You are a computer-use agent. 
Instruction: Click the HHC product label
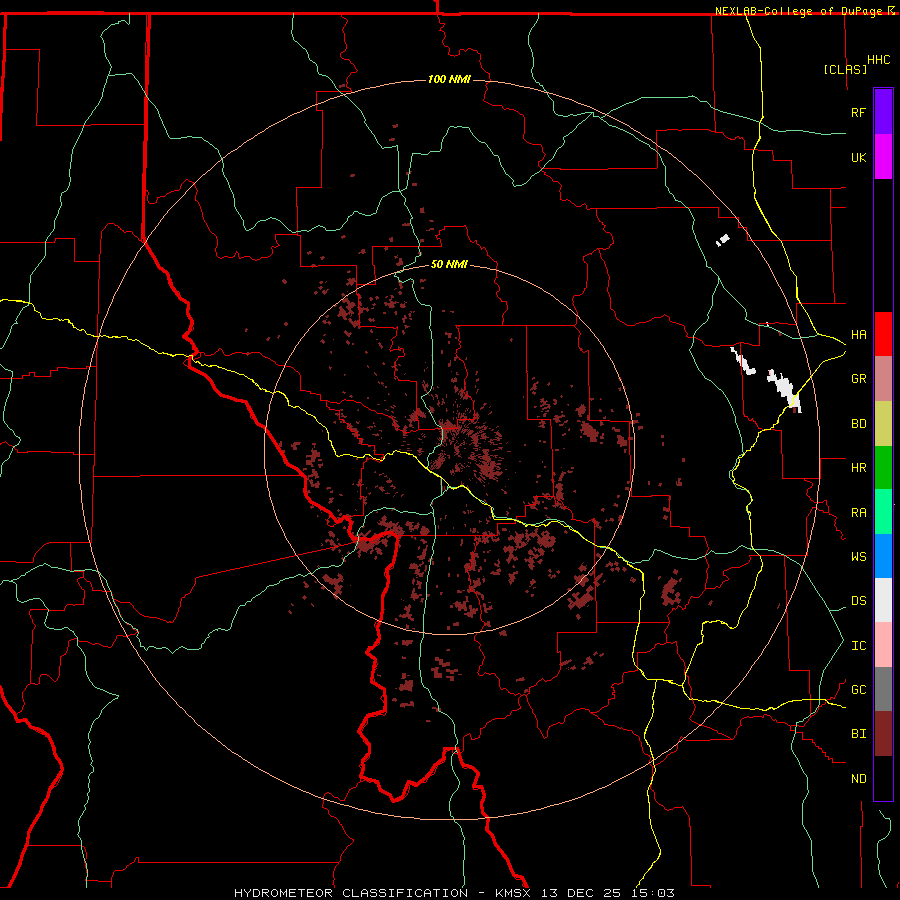click(x=879, y=60)
